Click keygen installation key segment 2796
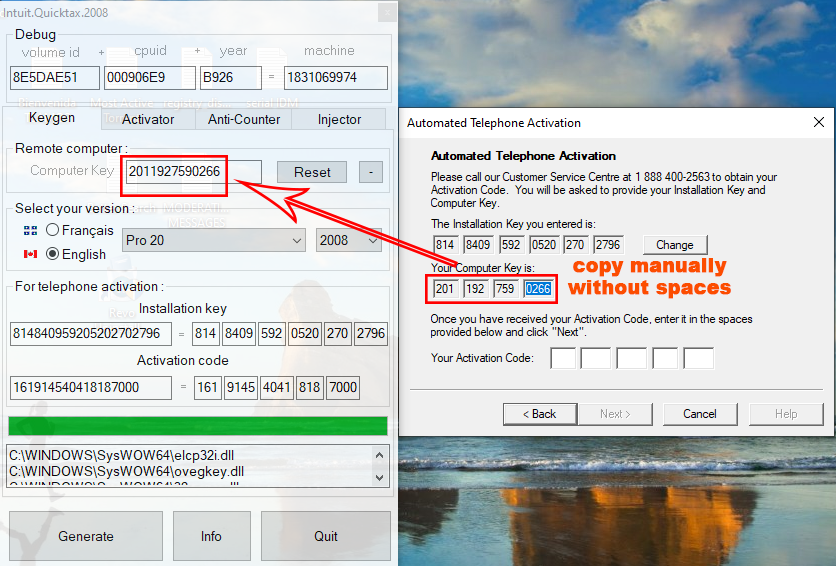The width and height of the screenshot is (836, 566). tap(371, 334)
